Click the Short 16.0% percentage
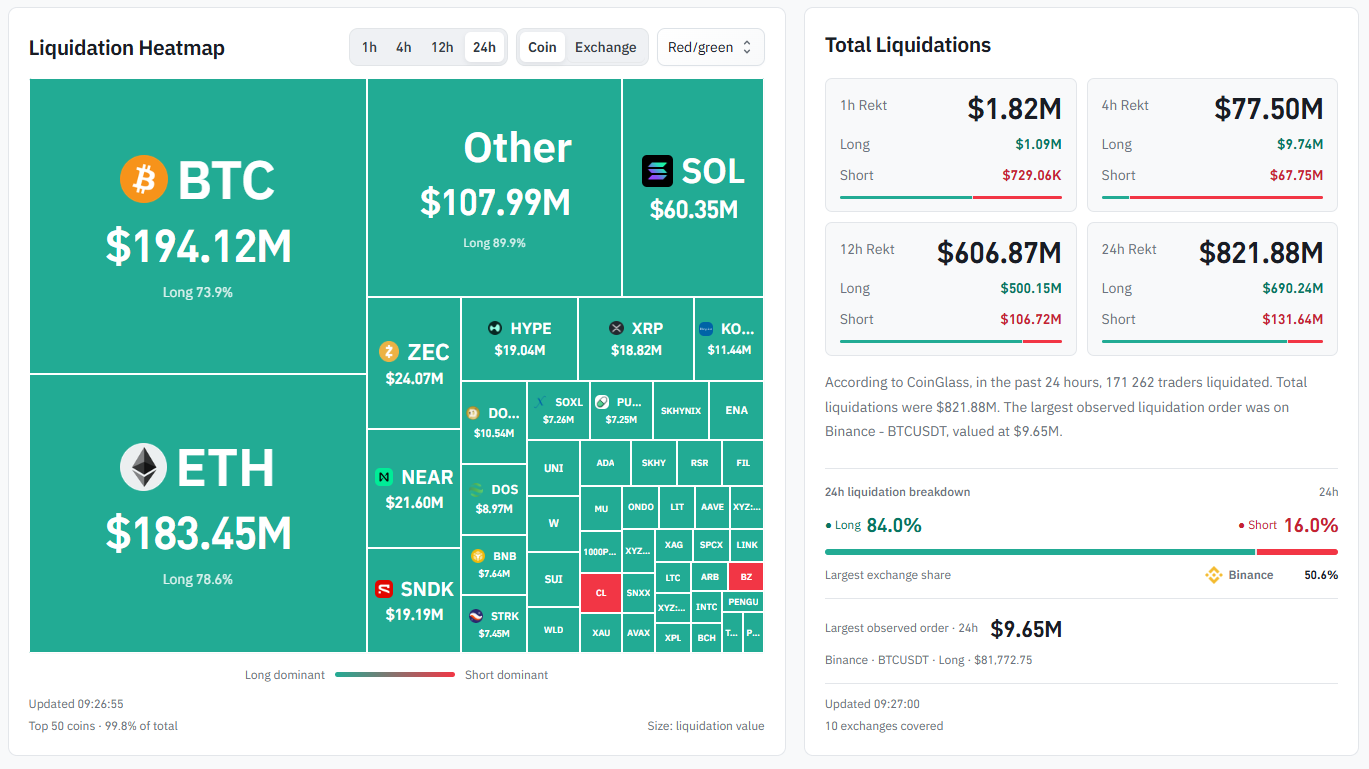Viewport: 1369px width, 769px height. (1310, 525)
